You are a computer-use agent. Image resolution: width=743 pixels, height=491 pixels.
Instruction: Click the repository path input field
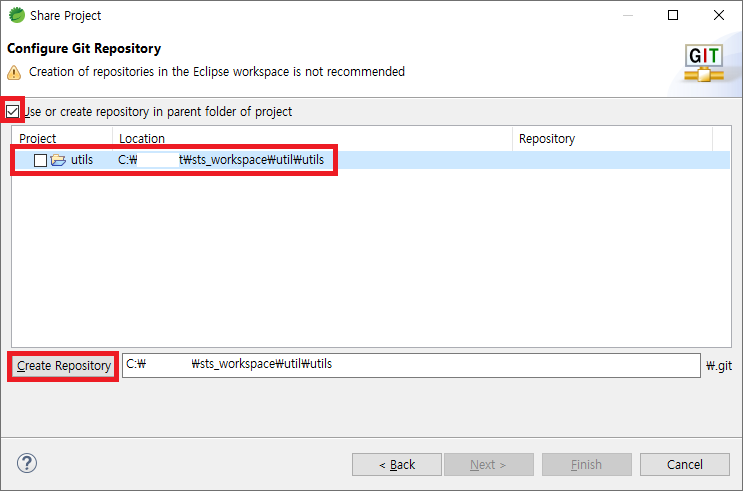pos(411,365)
